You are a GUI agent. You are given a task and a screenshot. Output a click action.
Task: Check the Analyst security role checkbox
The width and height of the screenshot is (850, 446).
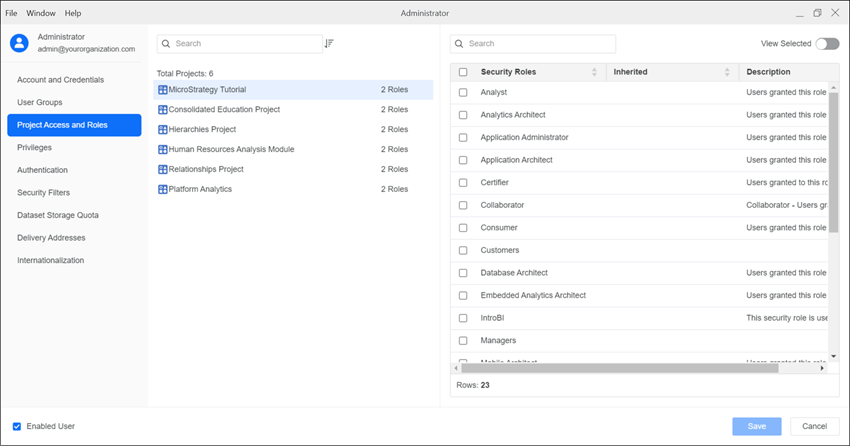(463, 92)
